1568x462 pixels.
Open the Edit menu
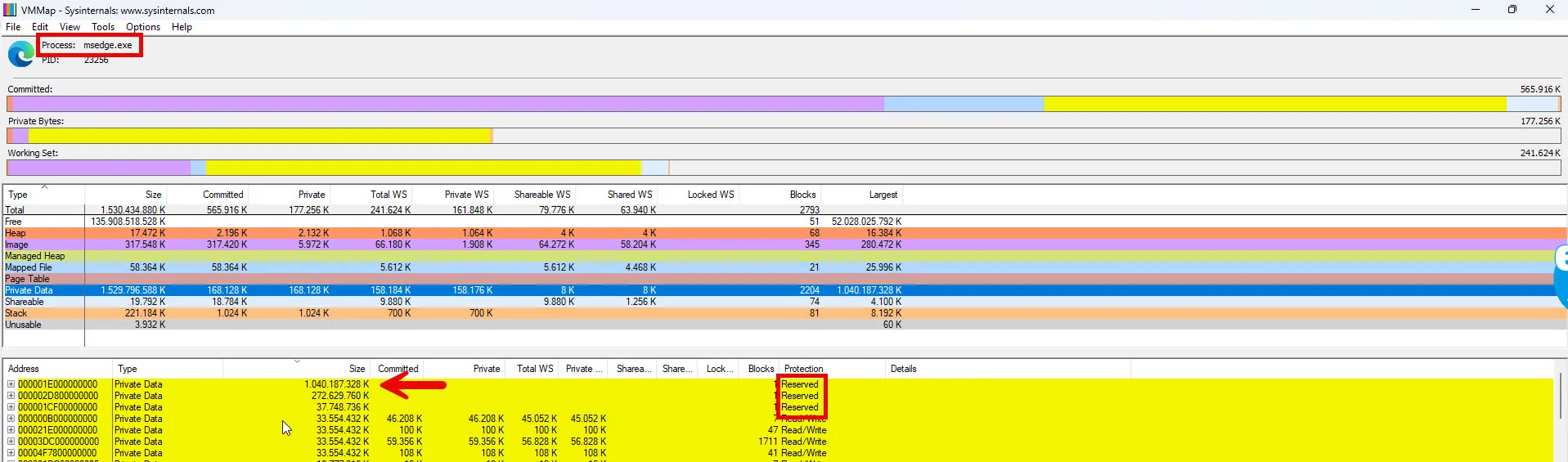click(x=40, y=27)
